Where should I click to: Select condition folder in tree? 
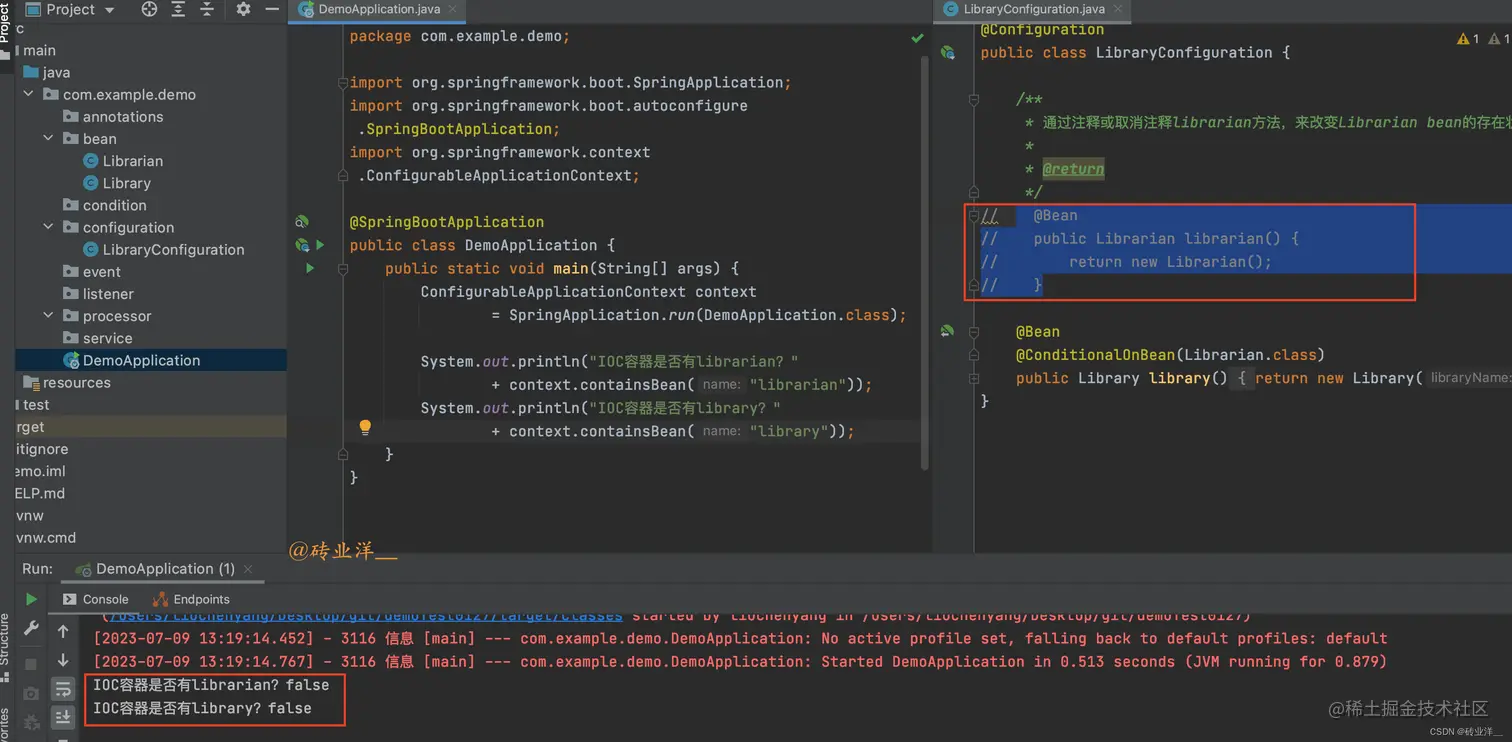(x=114, y=205)
